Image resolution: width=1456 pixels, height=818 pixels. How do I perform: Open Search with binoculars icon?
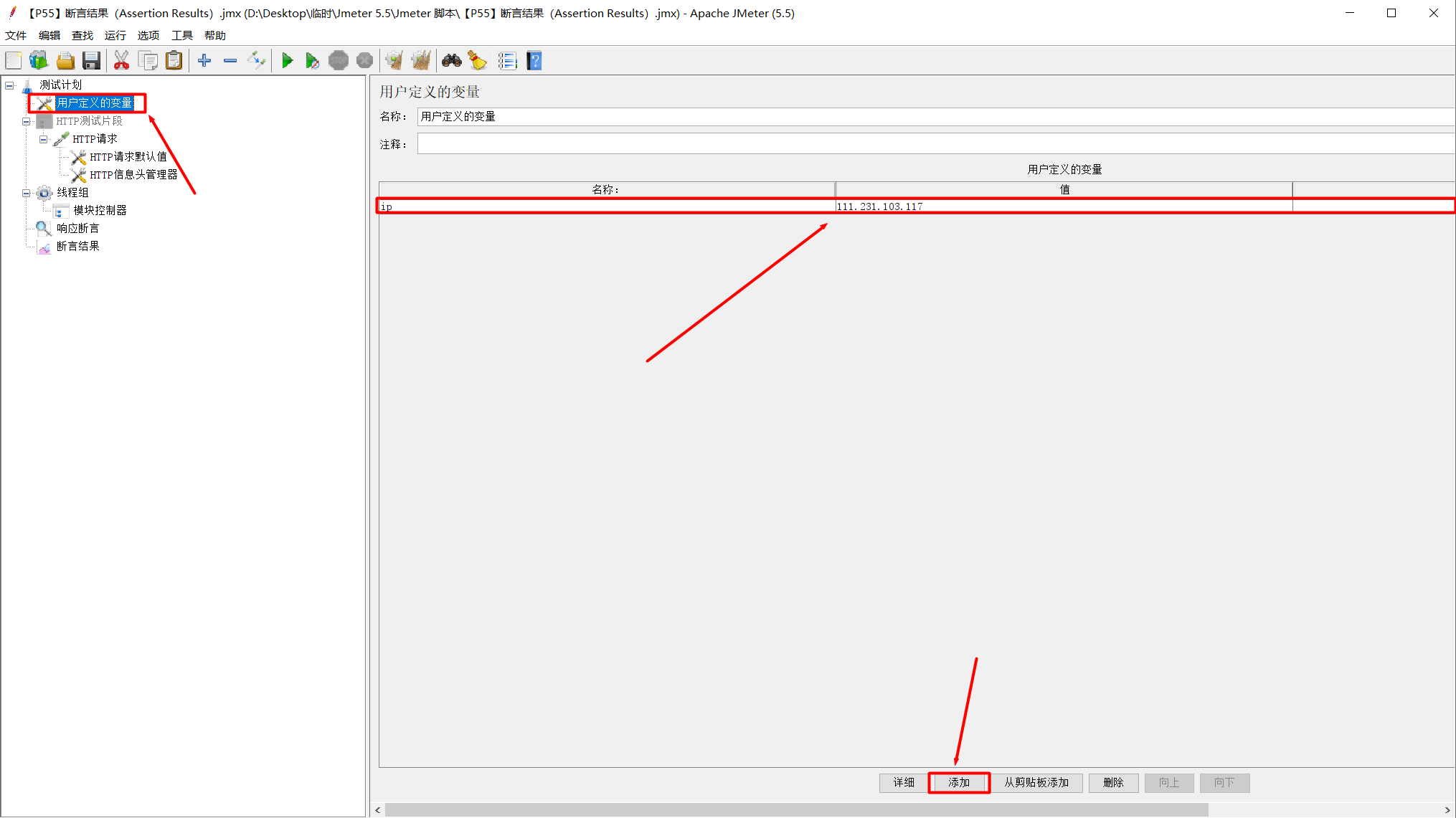452,61
